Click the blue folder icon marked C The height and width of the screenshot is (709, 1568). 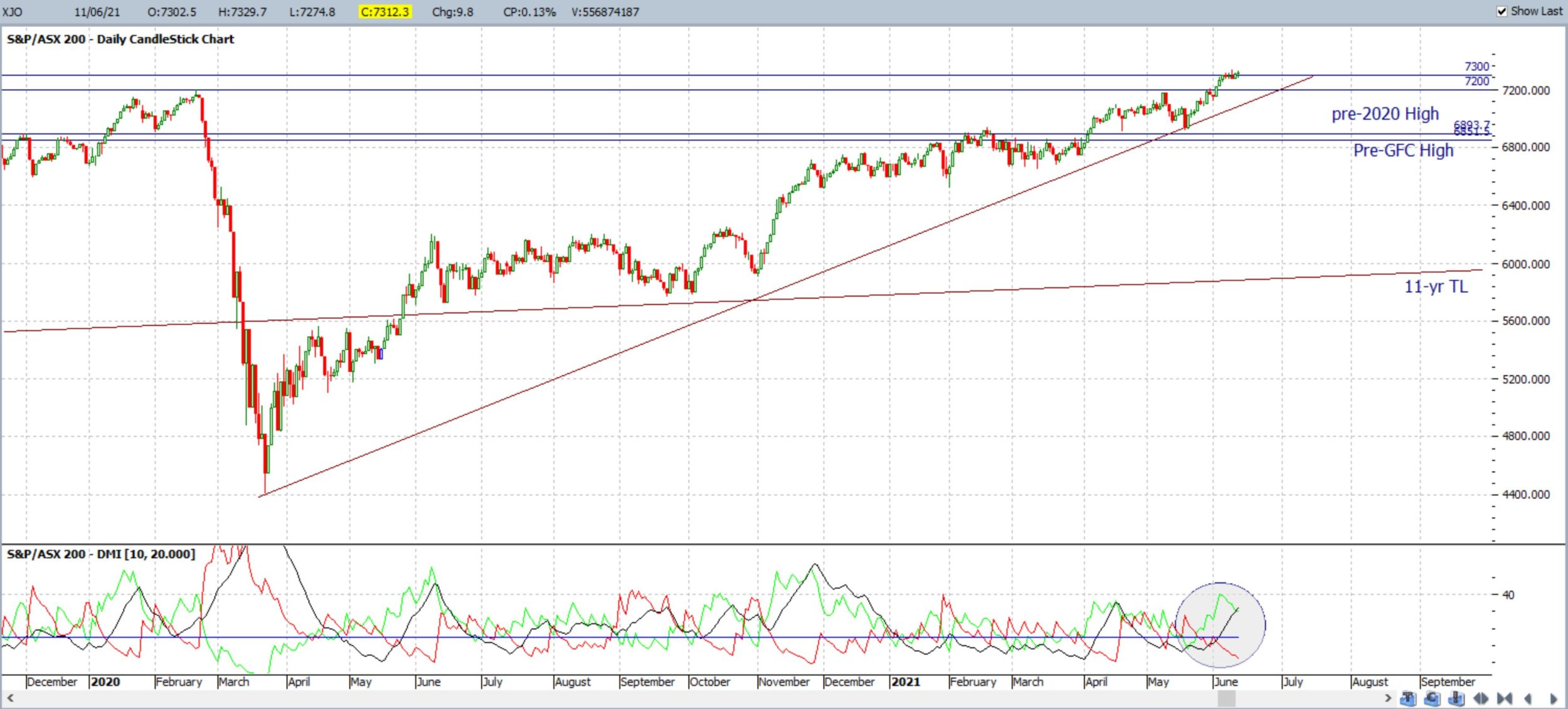(1432, 698)
